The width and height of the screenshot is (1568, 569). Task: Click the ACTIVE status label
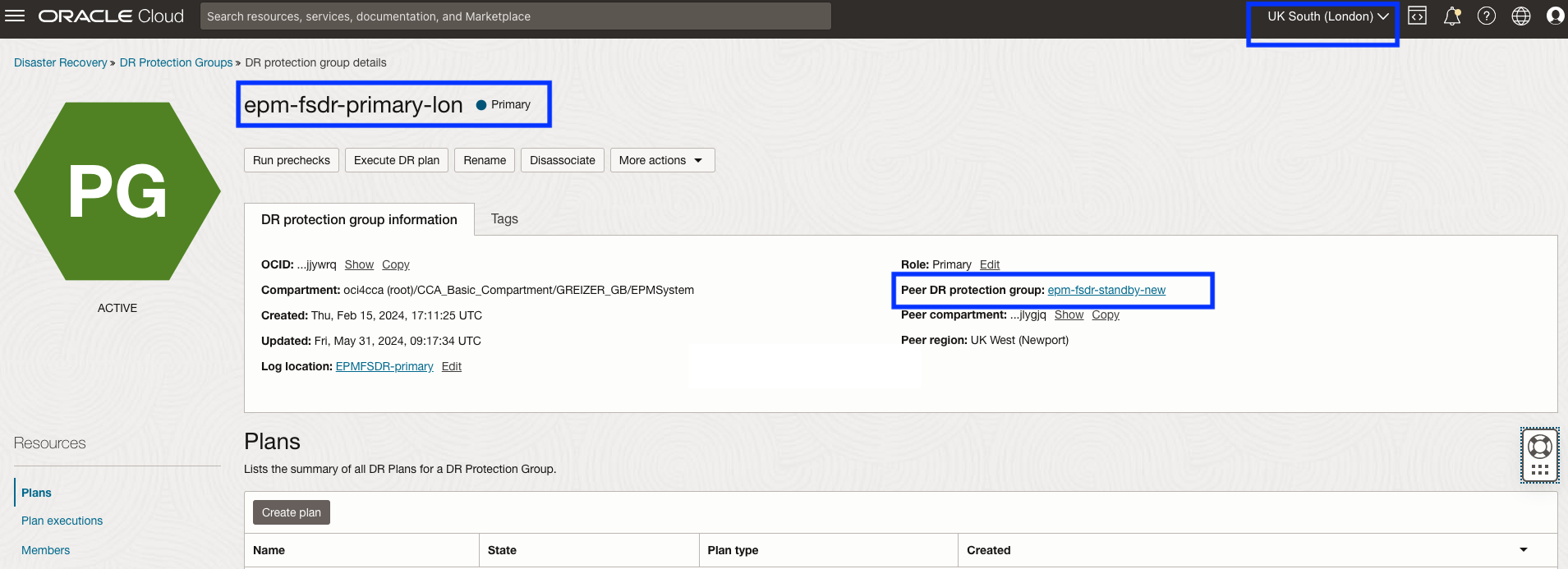(117, 308)
